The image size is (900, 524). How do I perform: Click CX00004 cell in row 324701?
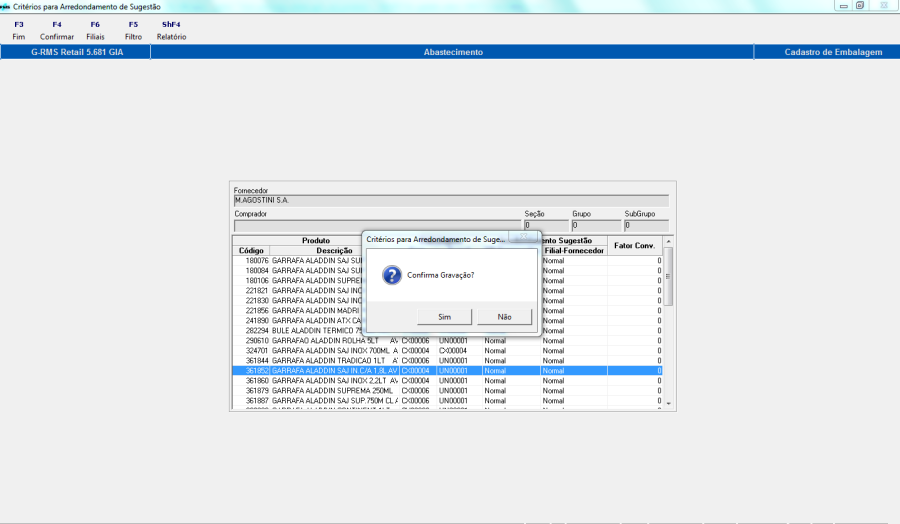pos(416,351)
